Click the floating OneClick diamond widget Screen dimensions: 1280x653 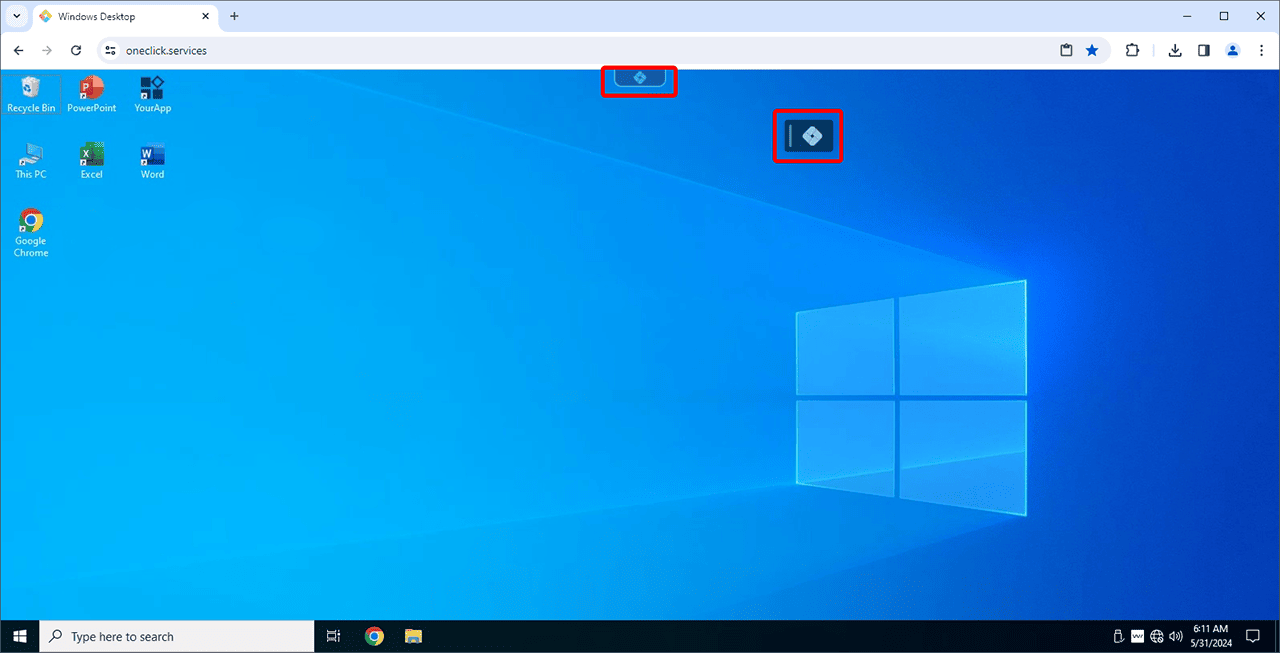point(811,136)
